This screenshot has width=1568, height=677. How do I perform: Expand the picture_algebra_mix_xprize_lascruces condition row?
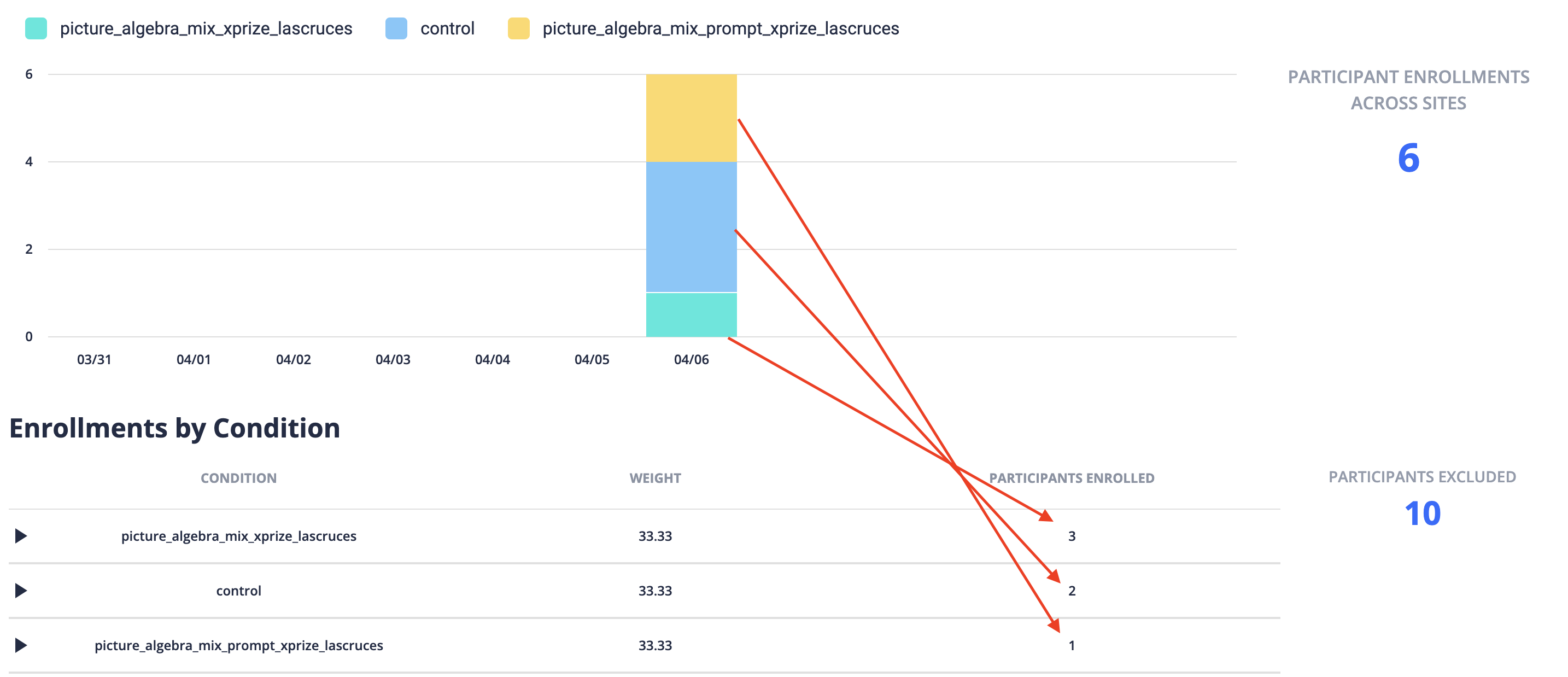21,536
